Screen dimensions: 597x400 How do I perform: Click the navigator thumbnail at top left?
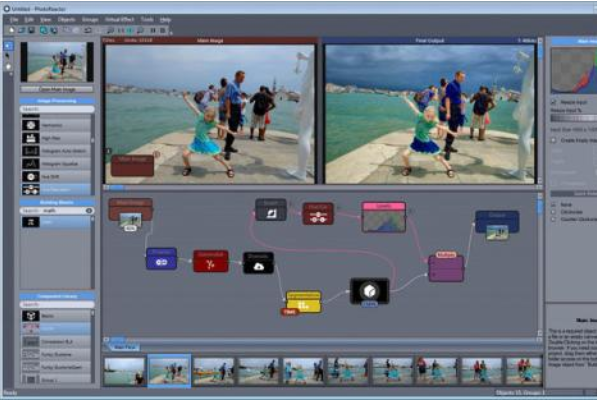(x=57, y=62)
